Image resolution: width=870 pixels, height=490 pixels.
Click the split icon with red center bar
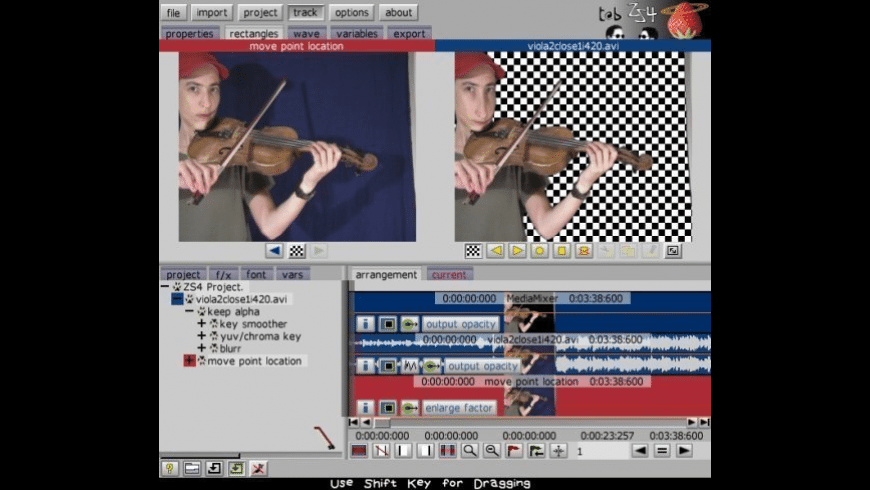[448, 451]
